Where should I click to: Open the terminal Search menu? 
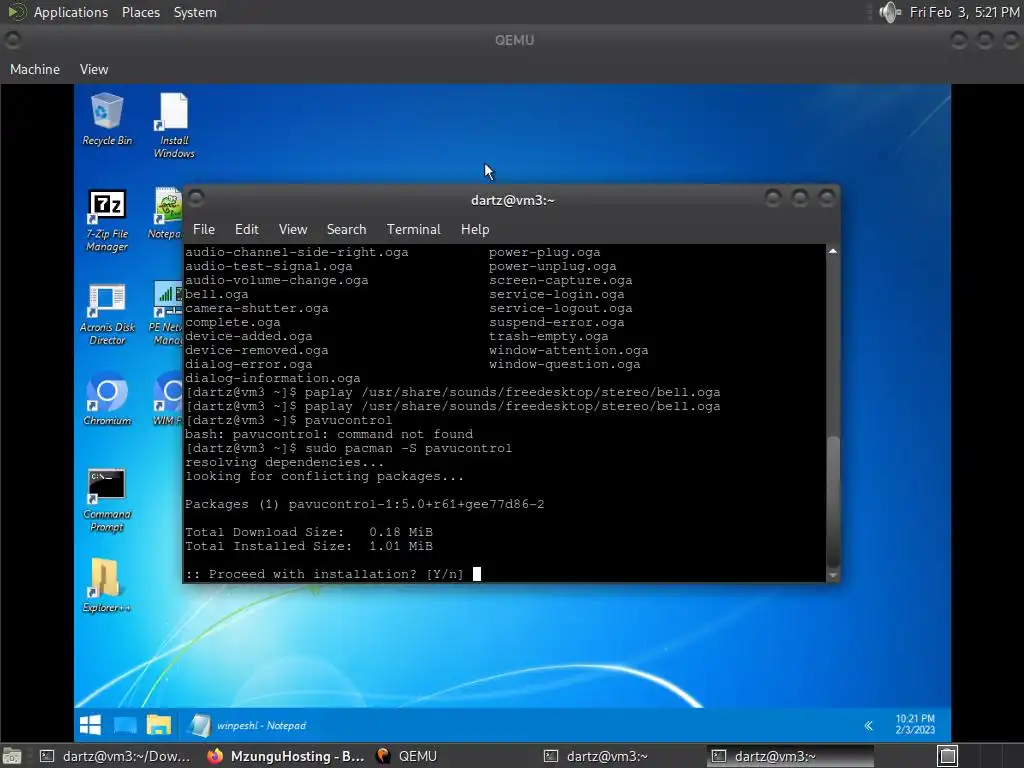346,229
